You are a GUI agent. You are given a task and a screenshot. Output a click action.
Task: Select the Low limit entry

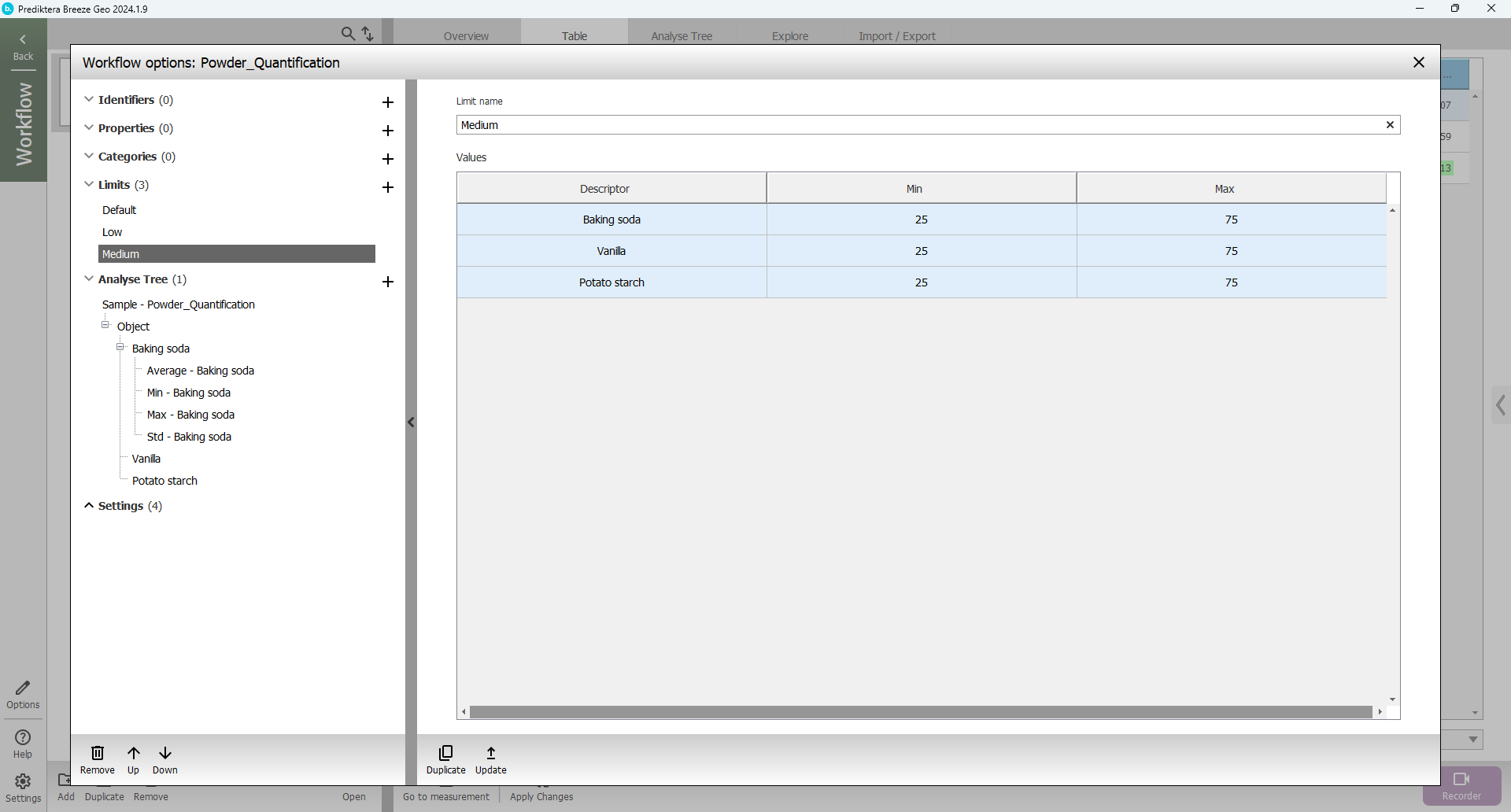[x=113, y=232]
